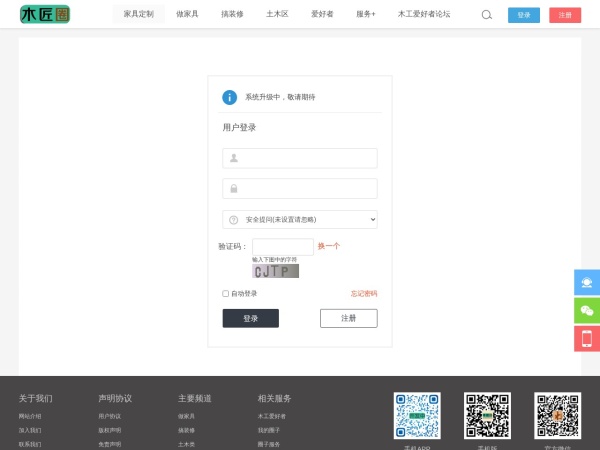Click the official WeChat QR code
Image resolution: width=600 pixels, height=450 pixels.
(558, 416)
